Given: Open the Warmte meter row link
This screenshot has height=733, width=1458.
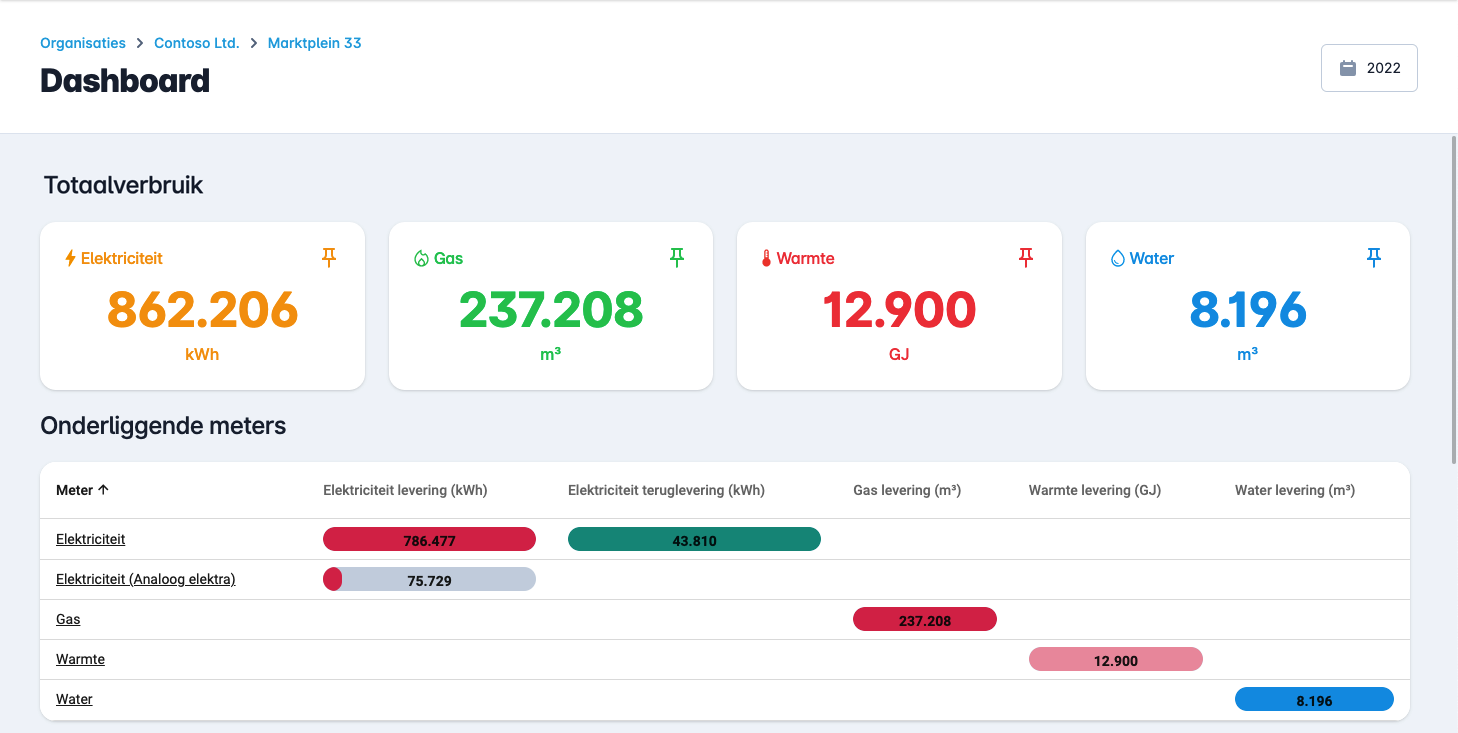Looking at the screenshot, I should pyautogui.click(x=80, y=659).
